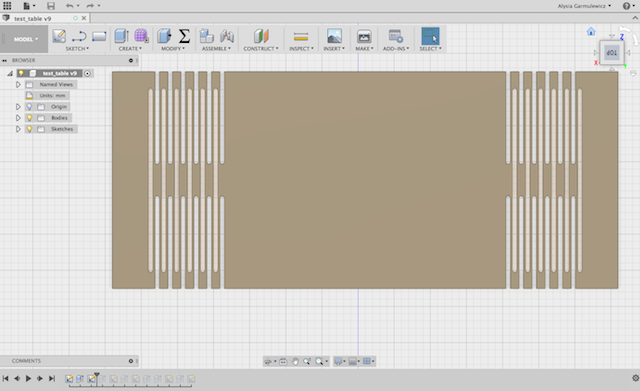Image resolution: width=640 pixels, height=391 pixels.
Task: Click the Change Parameters sigma icon
Action: pos(184,36)
